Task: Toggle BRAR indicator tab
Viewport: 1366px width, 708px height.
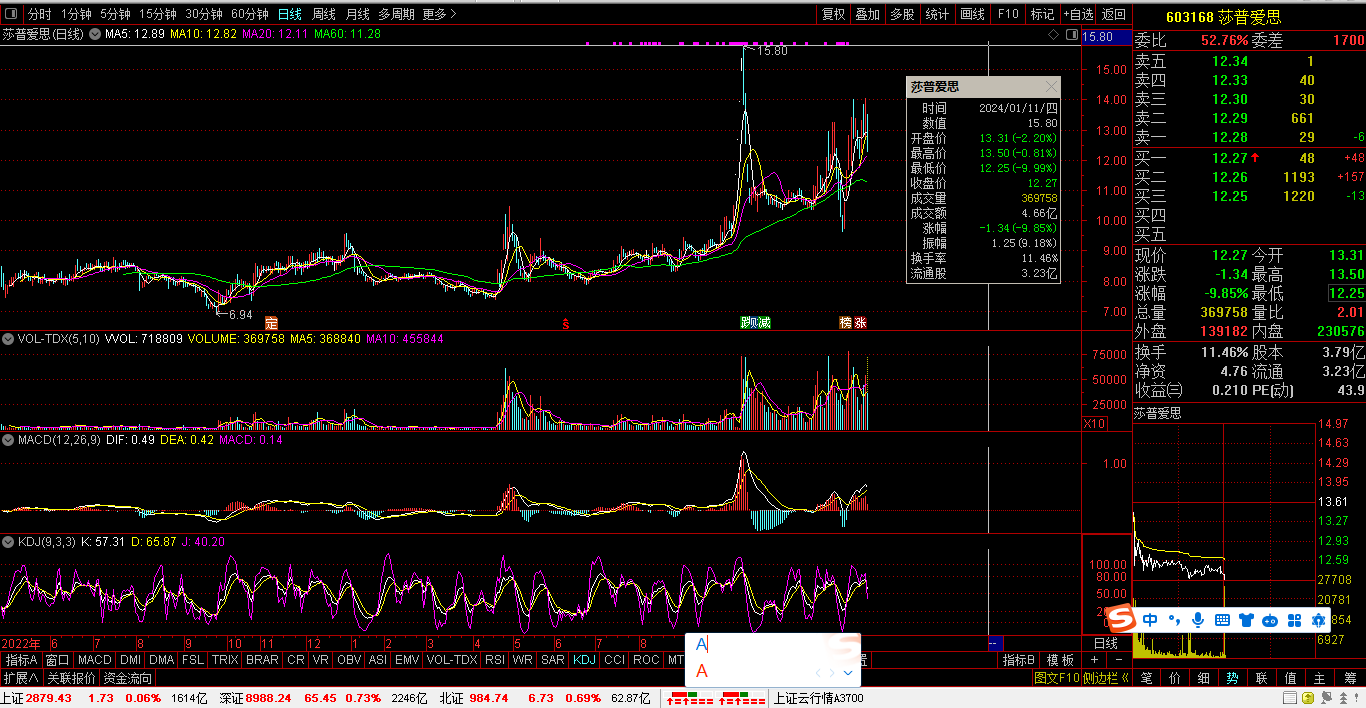Action: [262, 660]
